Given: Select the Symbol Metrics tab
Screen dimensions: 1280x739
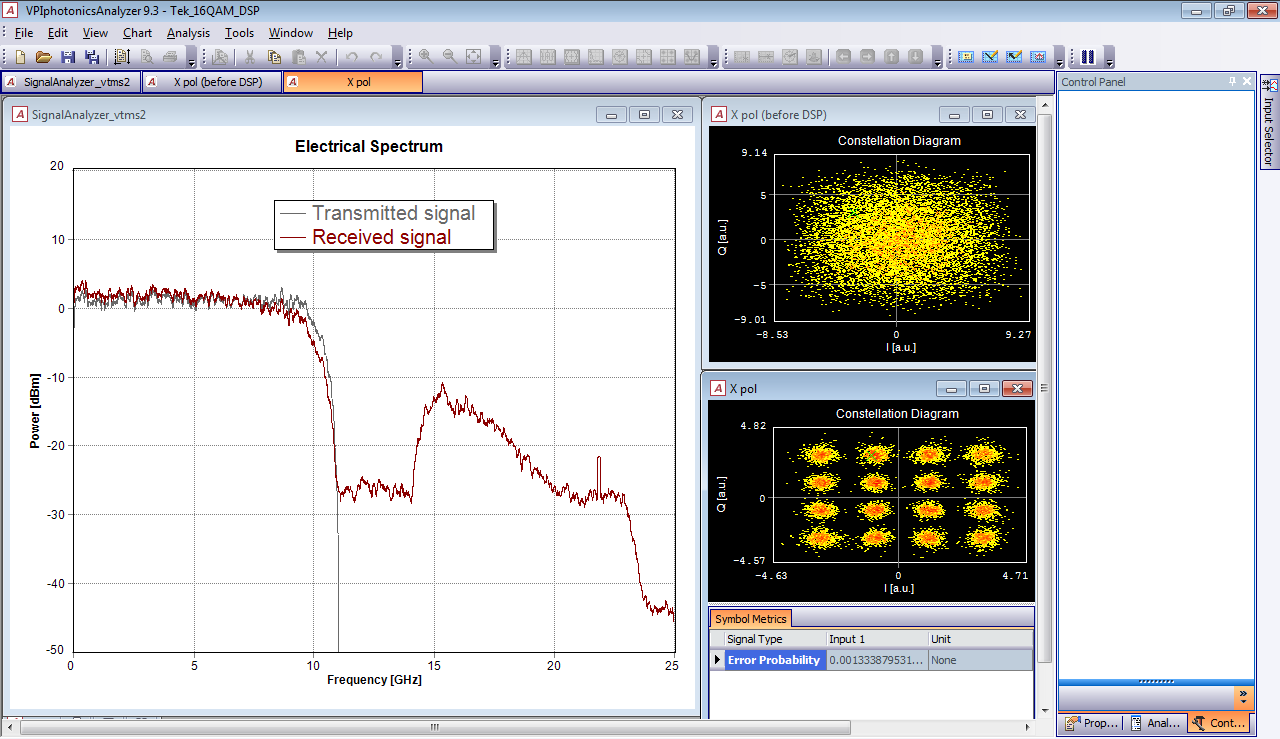Looking at the screenshot, I should click(x=751, y=619).
